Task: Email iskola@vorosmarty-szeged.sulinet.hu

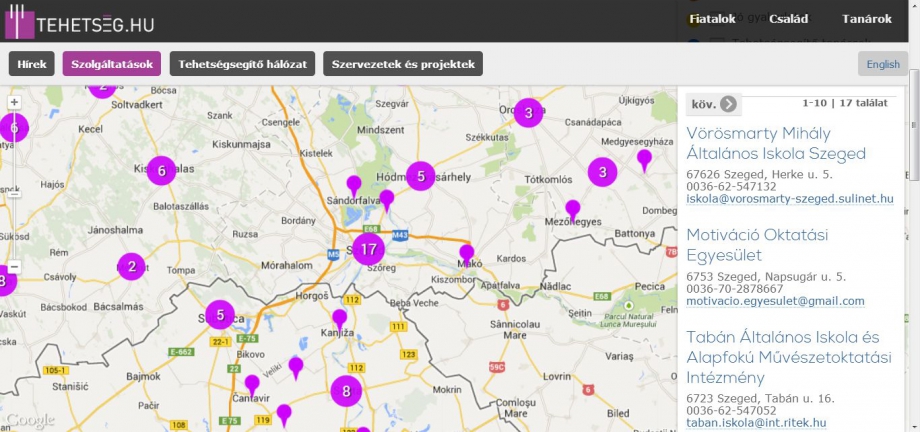Action: pyautogui.click(x=790, y=199)
